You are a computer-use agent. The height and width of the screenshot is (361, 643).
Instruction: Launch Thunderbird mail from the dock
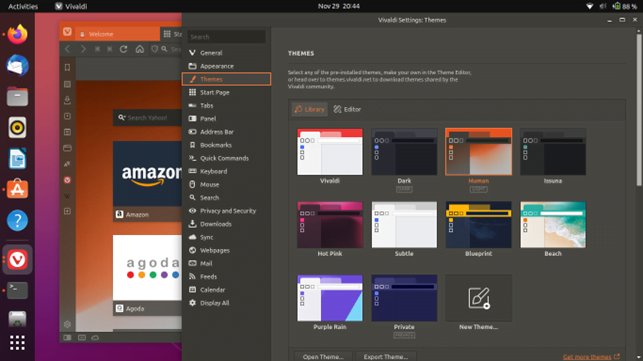pyautogui.click(x=17, y=66)
